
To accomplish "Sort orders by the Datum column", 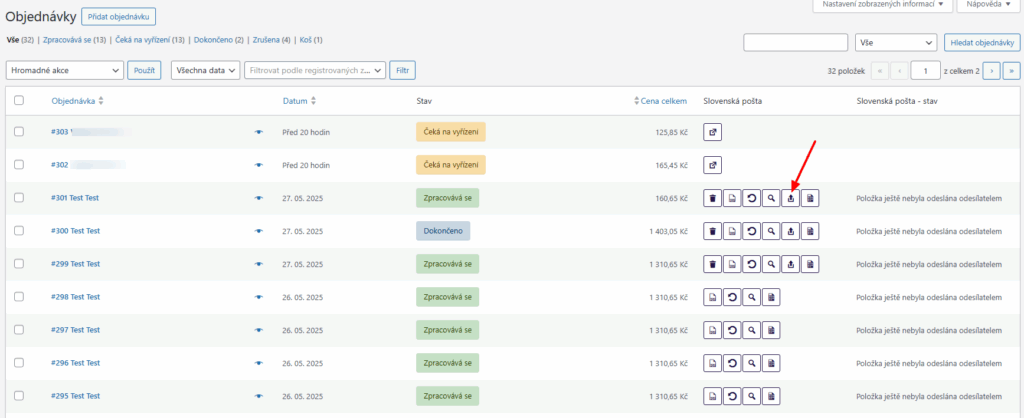I will pyautogui.click(x=299, y=101).
